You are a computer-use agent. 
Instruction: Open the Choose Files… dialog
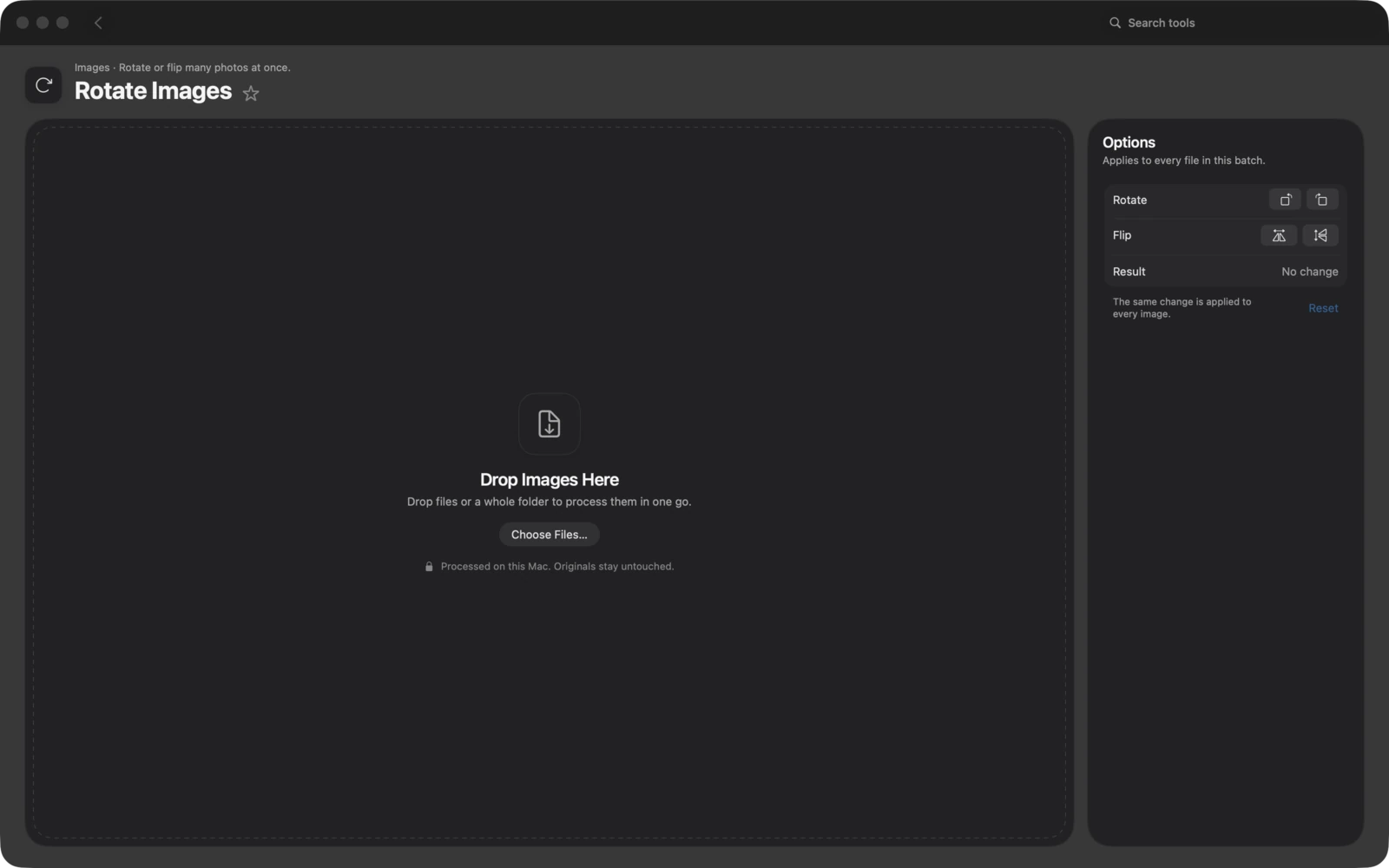(550, 535)
